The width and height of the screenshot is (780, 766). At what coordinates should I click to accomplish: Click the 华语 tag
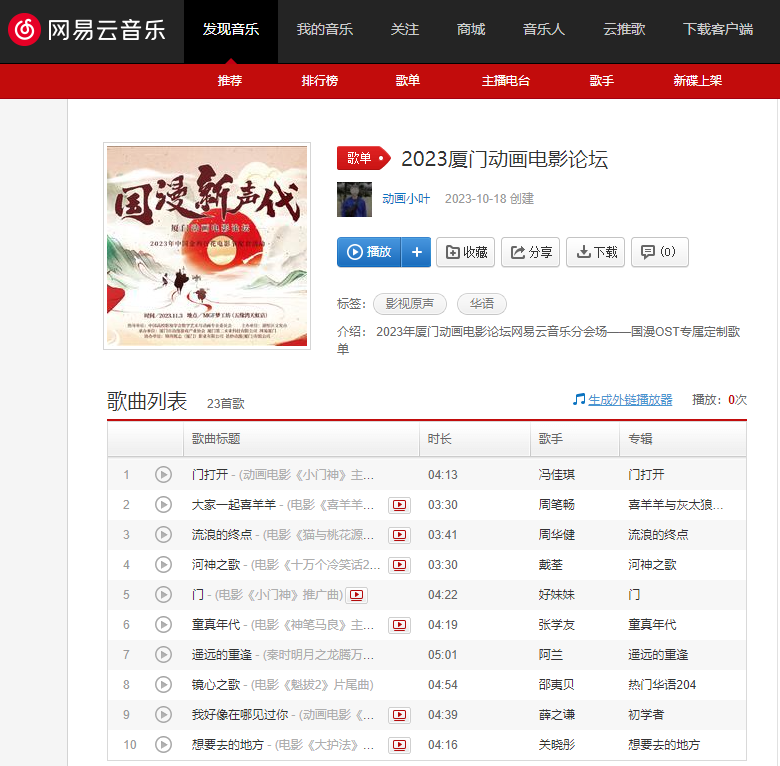pyautogui.click(x=482, y=304)
